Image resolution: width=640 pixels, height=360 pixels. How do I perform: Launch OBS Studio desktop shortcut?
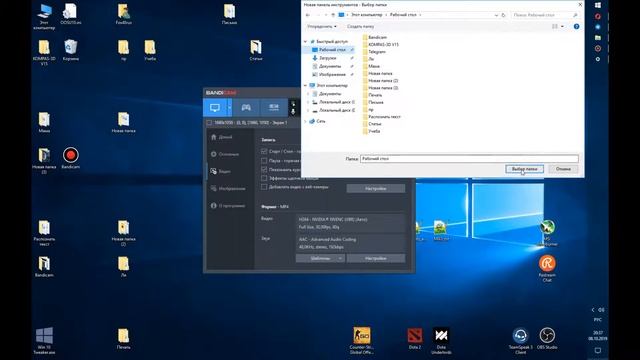pyautogui.click(x=547, y=339)
